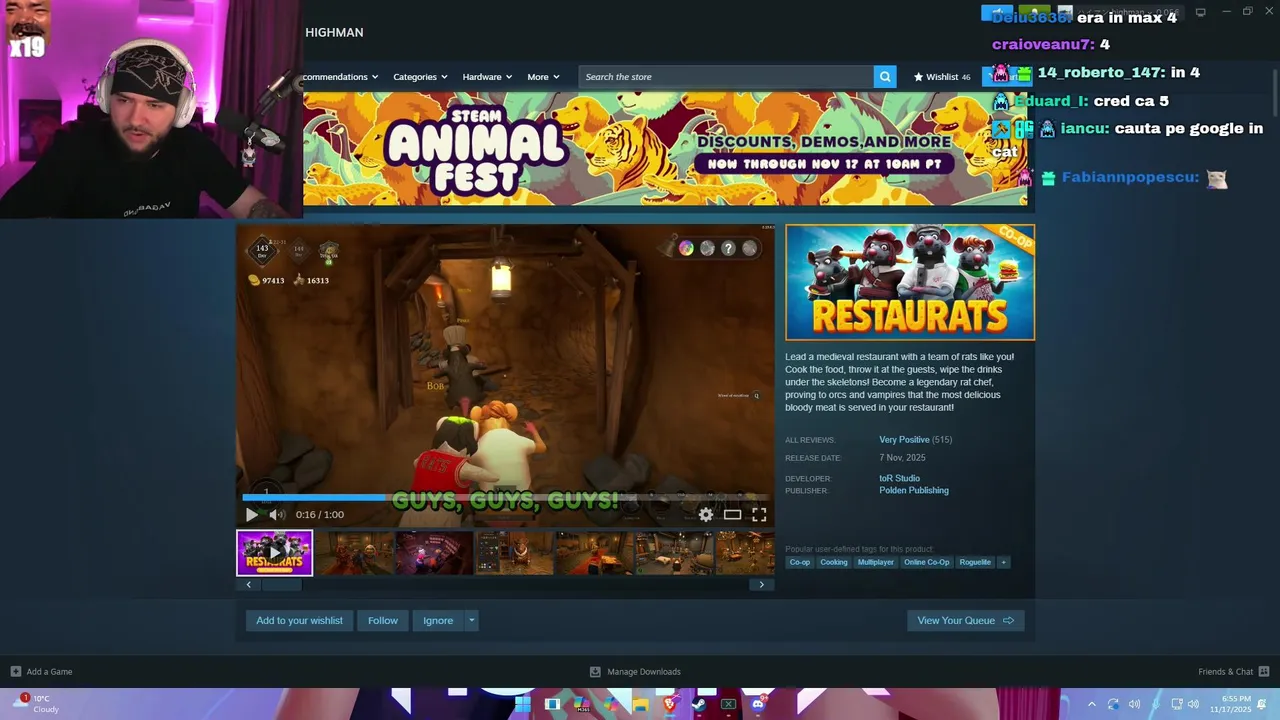Follow the Restaurats game
This screenshot has height=720, width=1280.
[383, 620]
